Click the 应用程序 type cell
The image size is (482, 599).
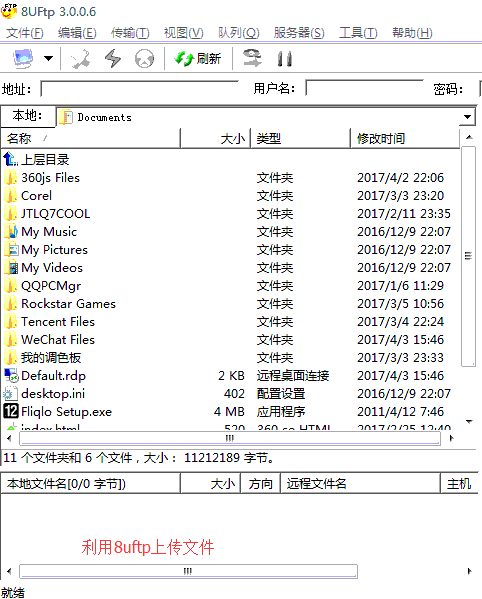click(281, 411)
